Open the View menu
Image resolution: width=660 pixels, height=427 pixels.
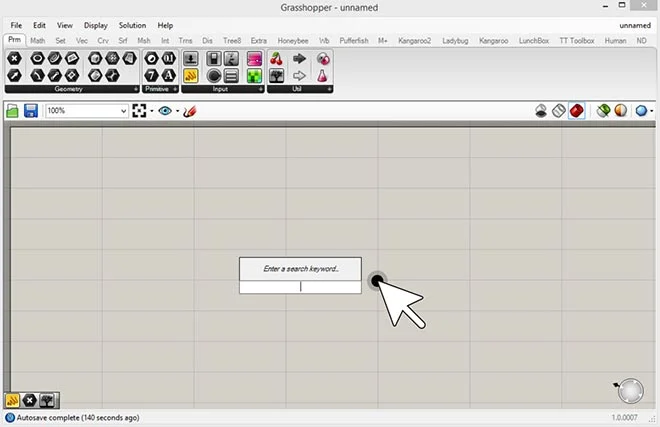[65, 25]
